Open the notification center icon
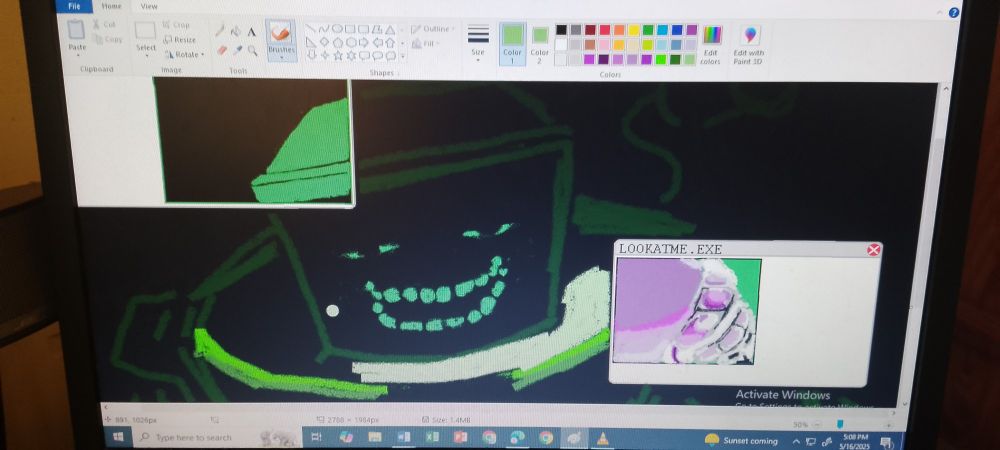 click(x=886, y=441)
